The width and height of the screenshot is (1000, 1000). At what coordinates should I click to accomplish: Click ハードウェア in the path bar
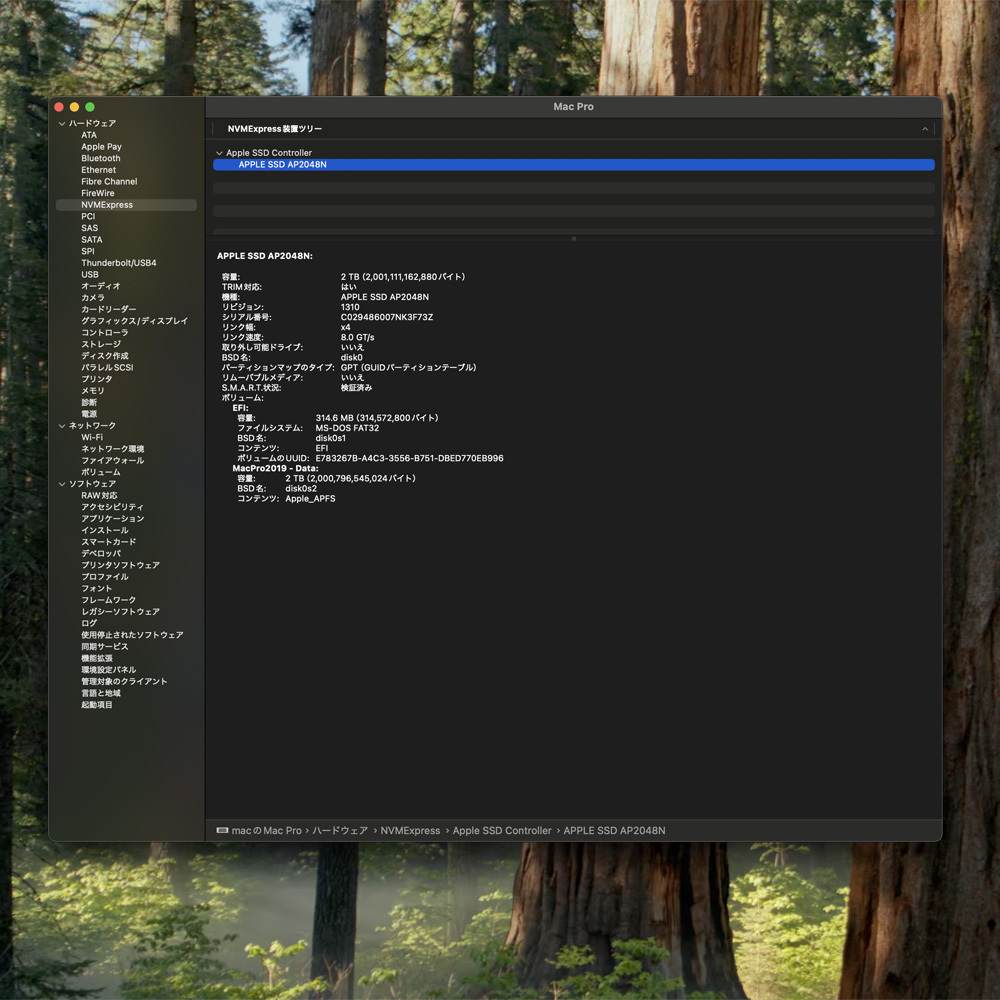340,830
